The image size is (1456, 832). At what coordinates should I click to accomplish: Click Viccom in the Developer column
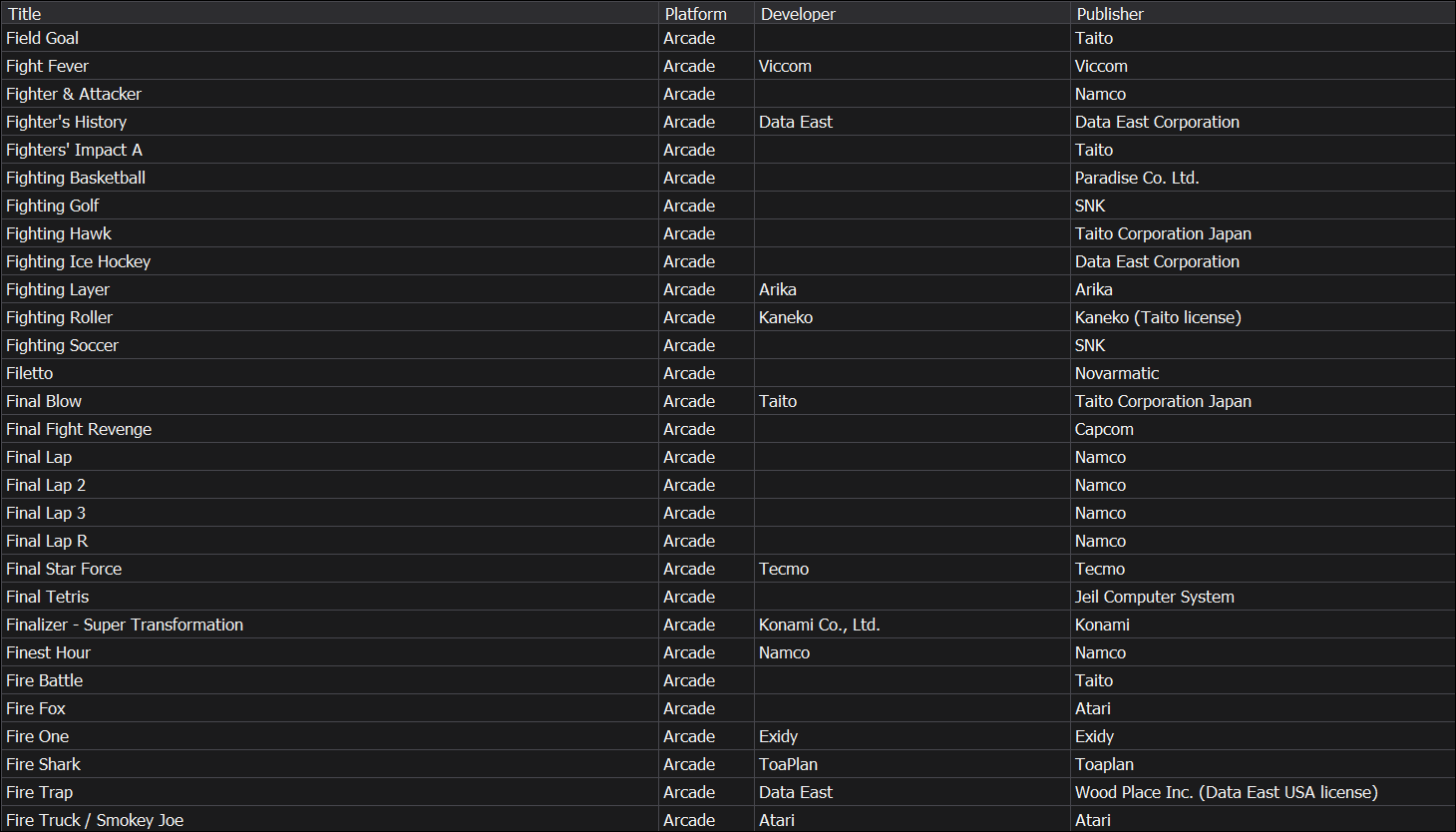tap(785, 66)
